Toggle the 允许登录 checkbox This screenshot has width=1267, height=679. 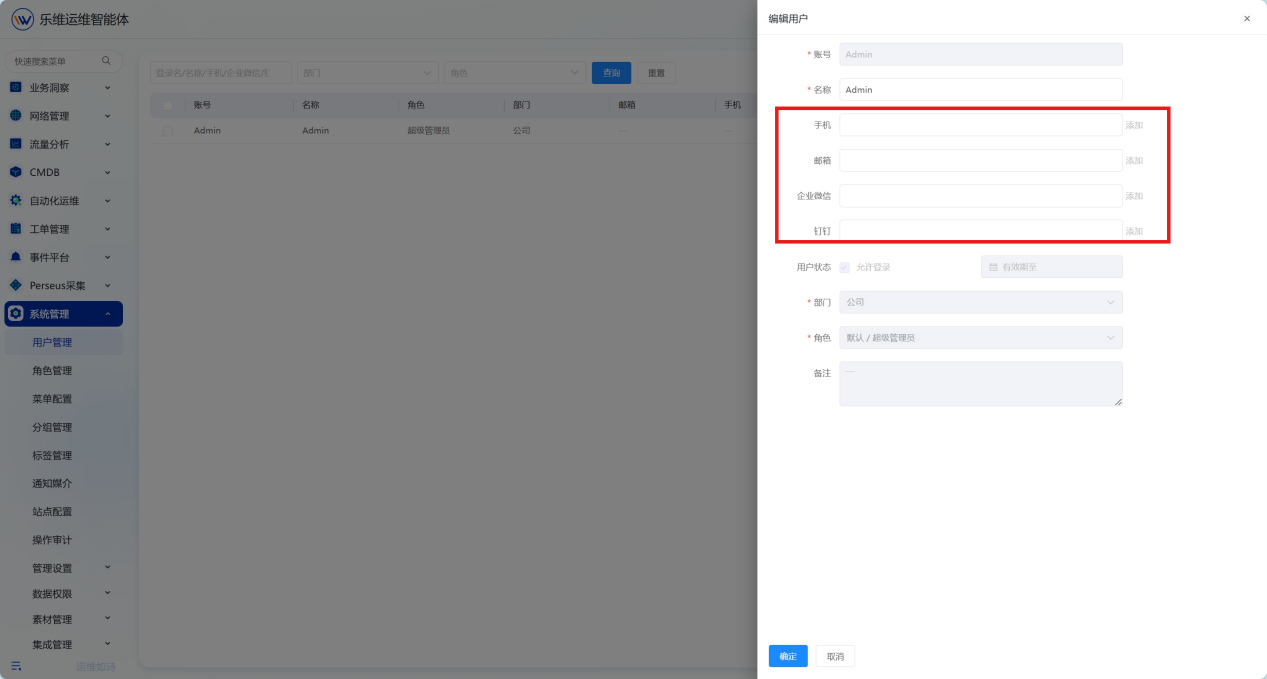(845, 267)
